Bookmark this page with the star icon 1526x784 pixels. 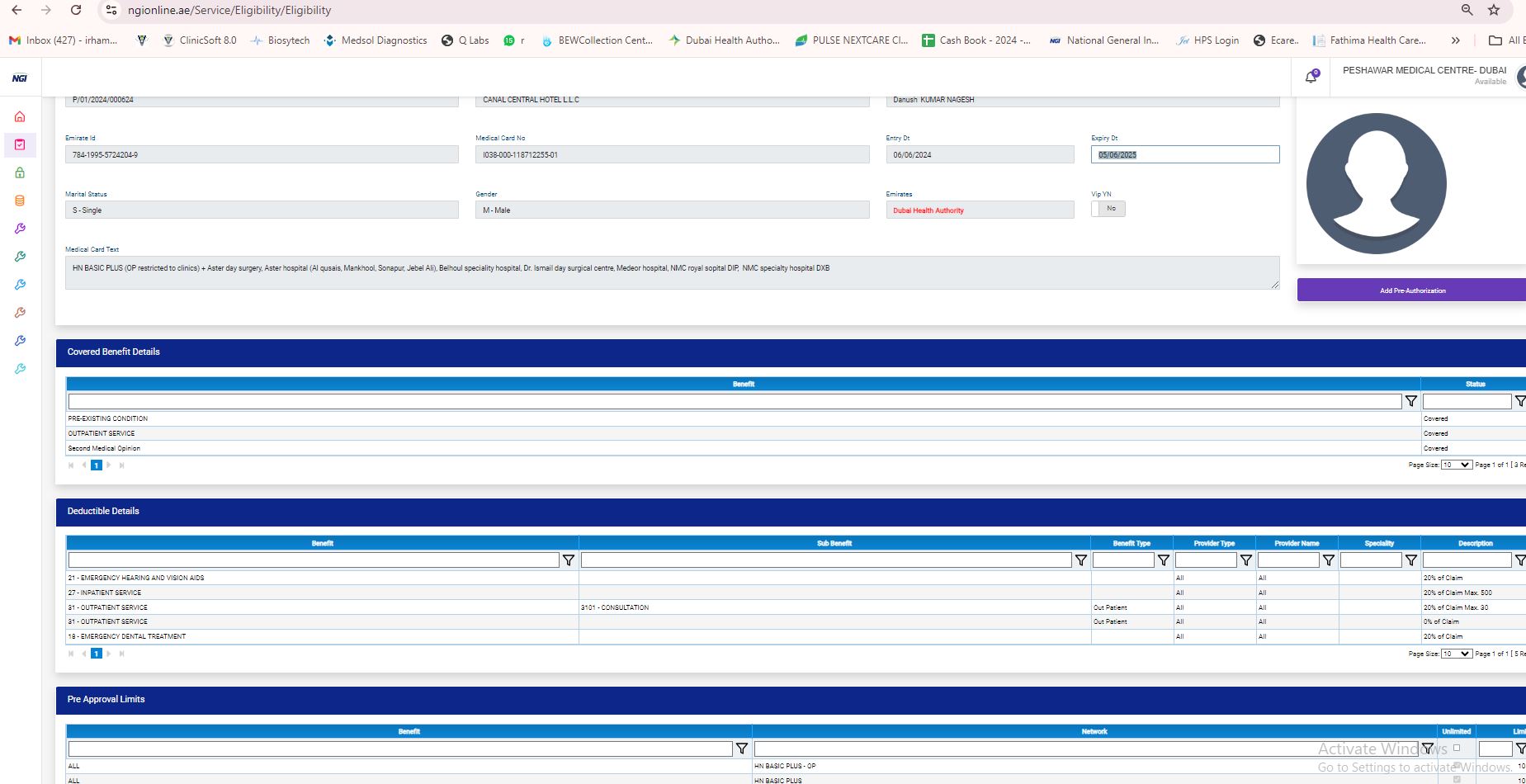pyautogui.click(x=1494, y=10)
